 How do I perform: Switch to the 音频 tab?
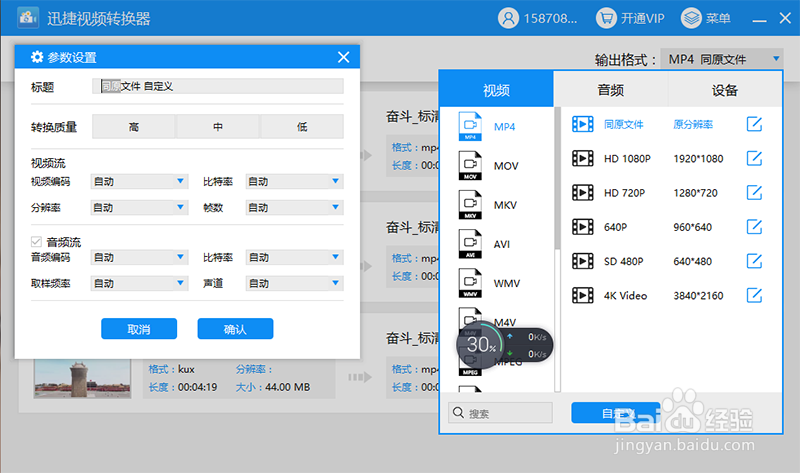(x=611, y=90)
